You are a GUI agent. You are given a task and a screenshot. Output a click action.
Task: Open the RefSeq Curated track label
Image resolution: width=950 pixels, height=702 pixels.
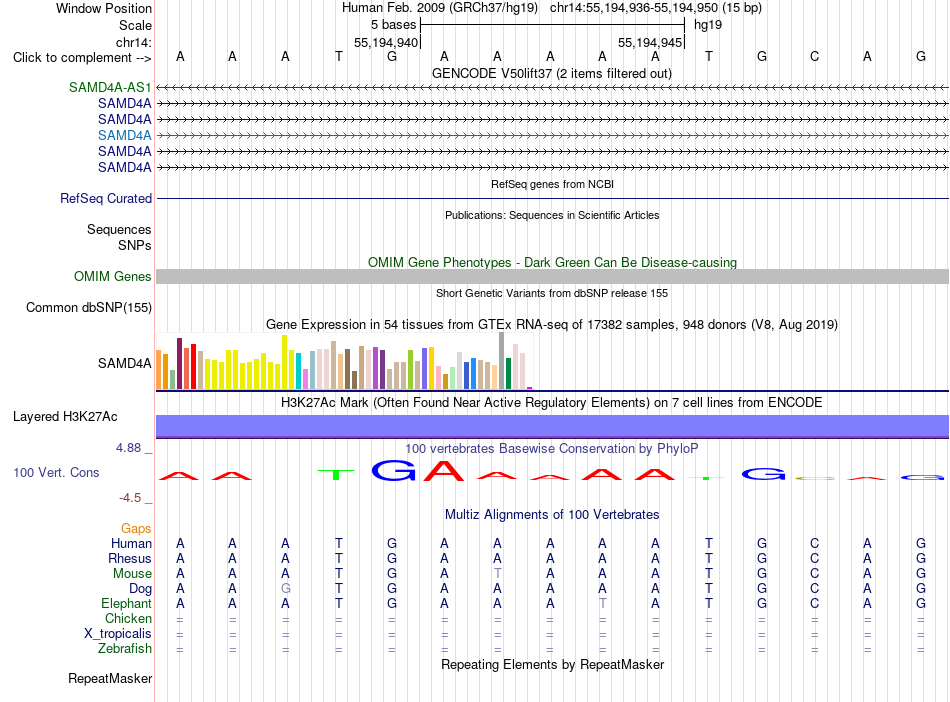[x=106, y=198]
